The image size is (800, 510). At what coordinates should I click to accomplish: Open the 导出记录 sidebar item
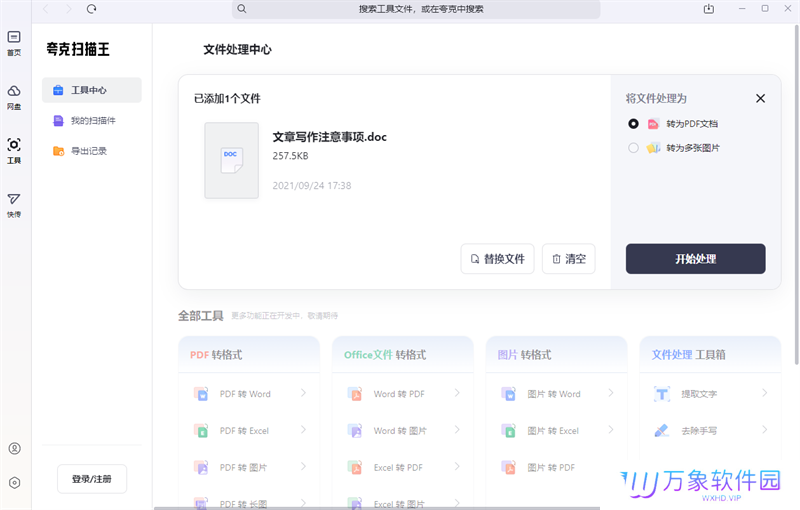point(92,151)
